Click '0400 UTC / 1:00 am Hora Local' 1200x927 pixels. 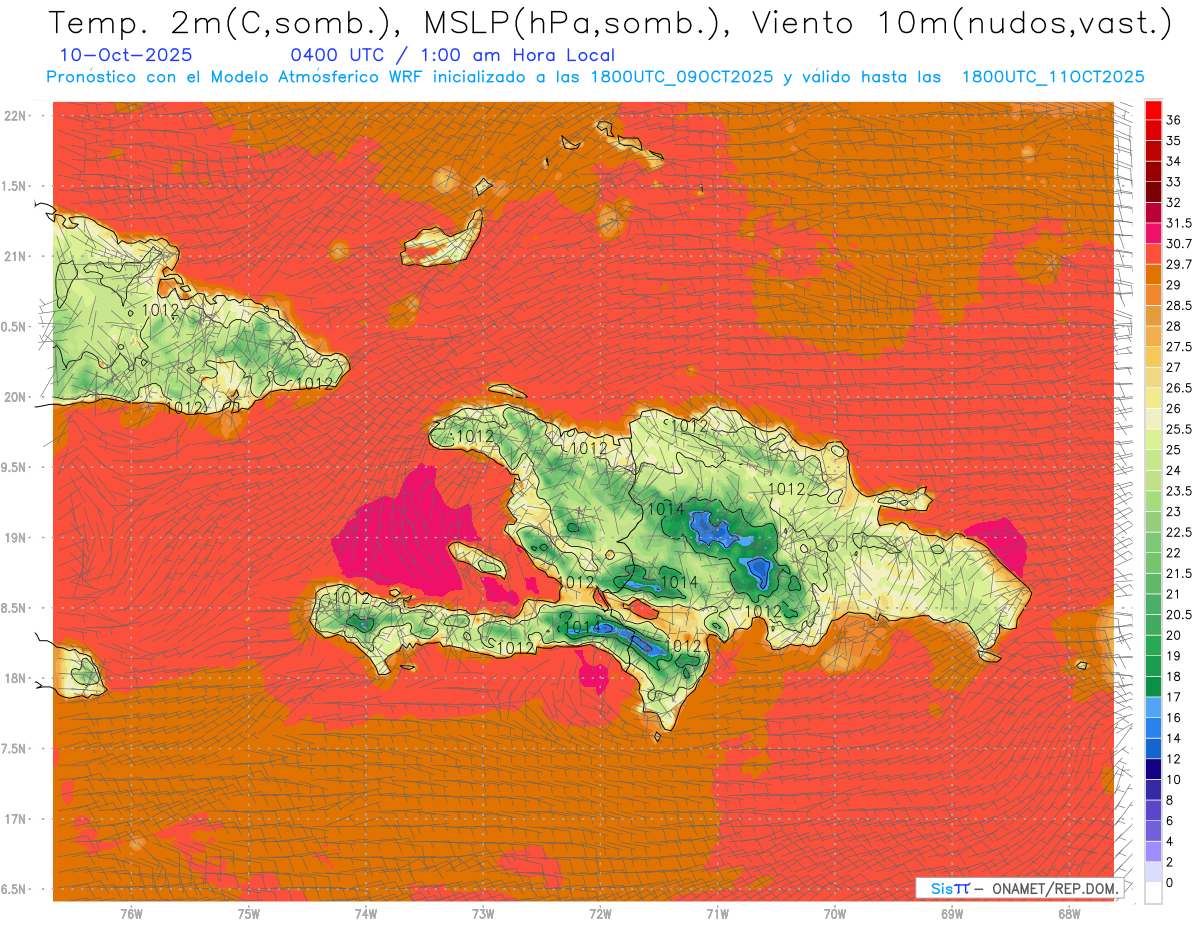coord(452,56)
